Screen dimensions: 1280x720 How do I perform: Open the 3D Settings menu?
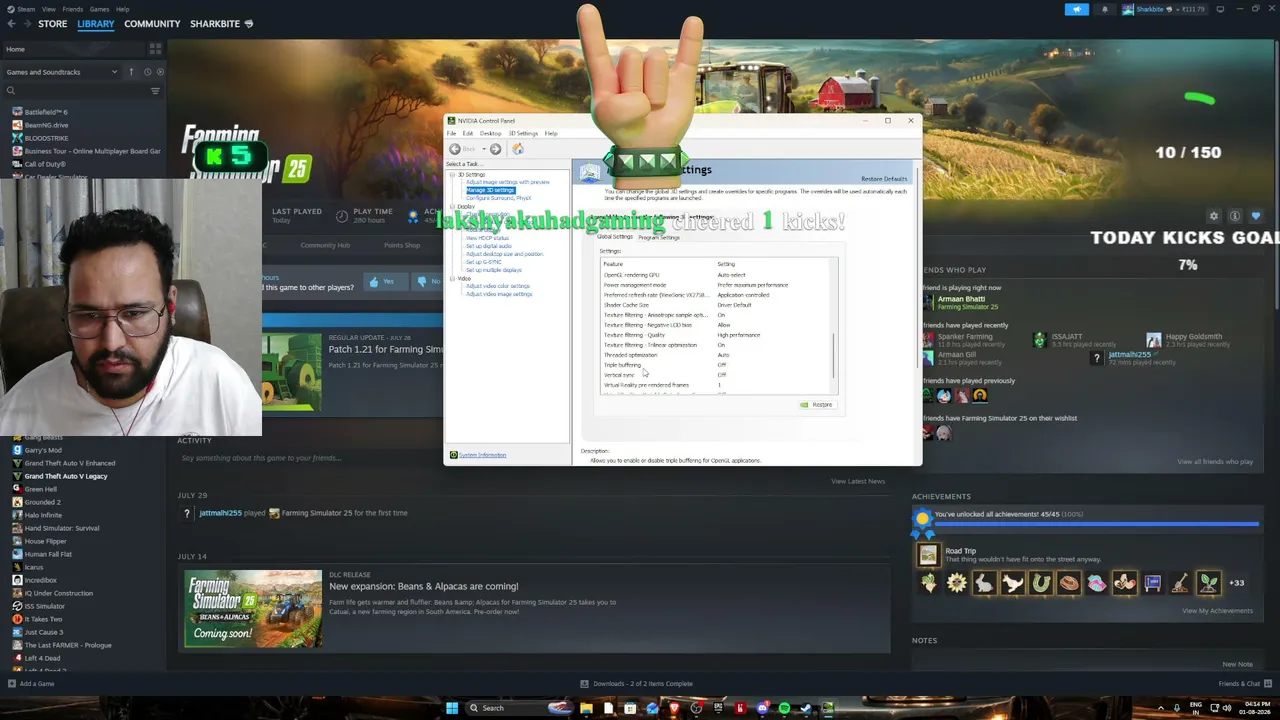pos(523,133)
